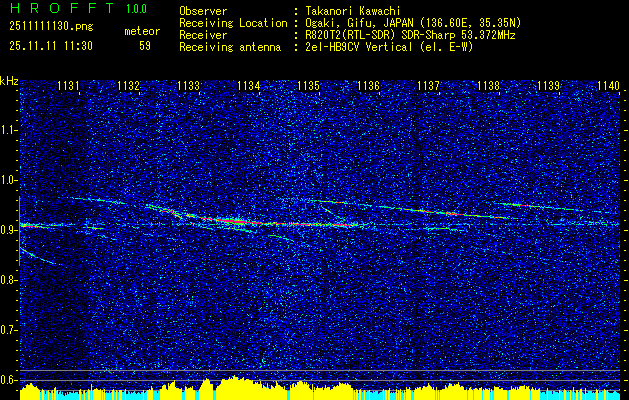Viewport: 629px width, 400px height.
Task: Select the 1.0 frequency axis label
Action: [8, 180]
